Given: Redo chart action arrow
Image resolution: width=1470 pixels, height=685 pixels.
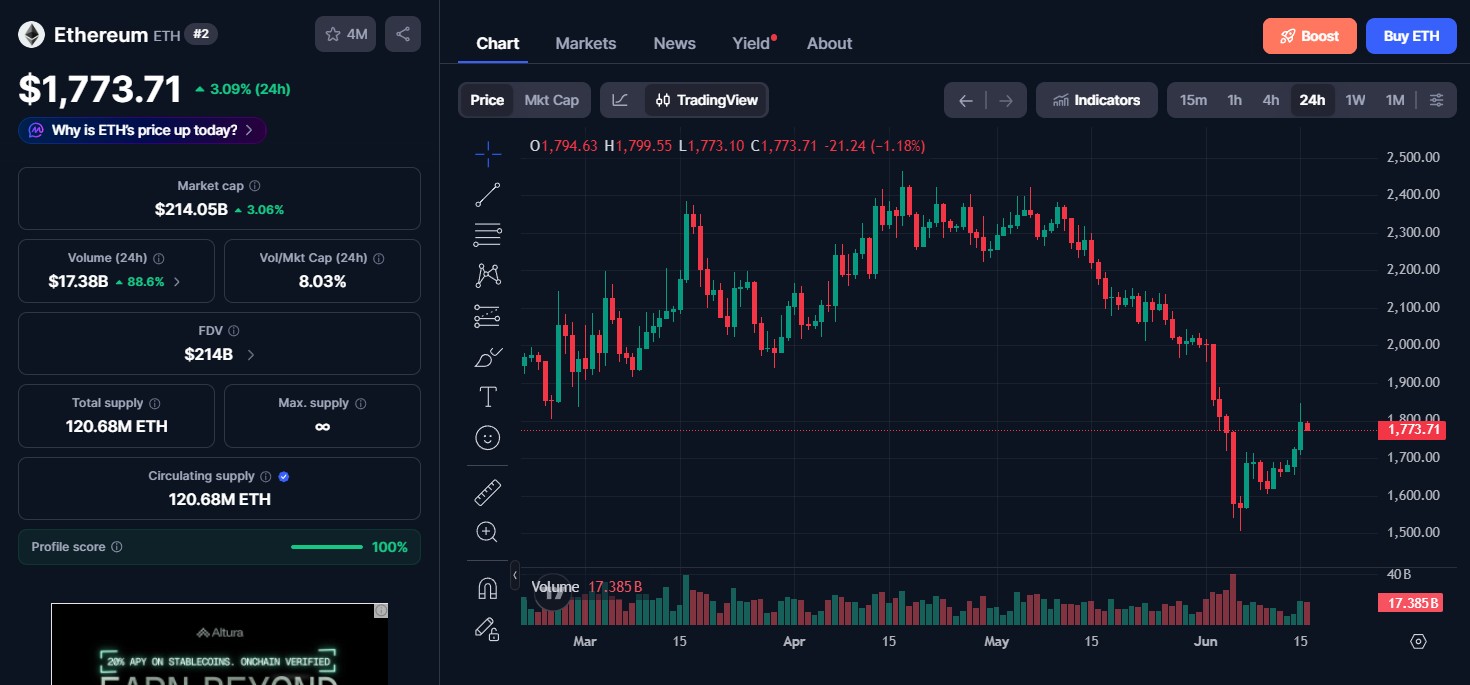Looking at the screenshot, I should [x=1006, y=100].
